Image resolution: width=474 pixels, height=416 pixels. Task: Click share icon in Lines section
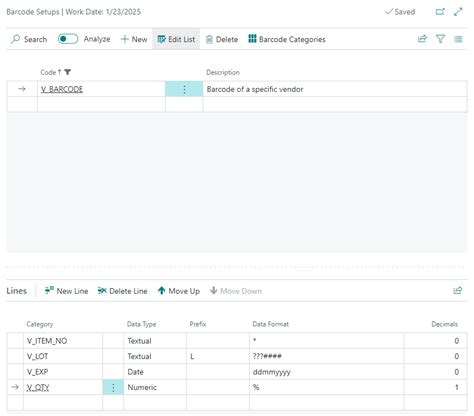pyautogui.click(x=458, y=290)
